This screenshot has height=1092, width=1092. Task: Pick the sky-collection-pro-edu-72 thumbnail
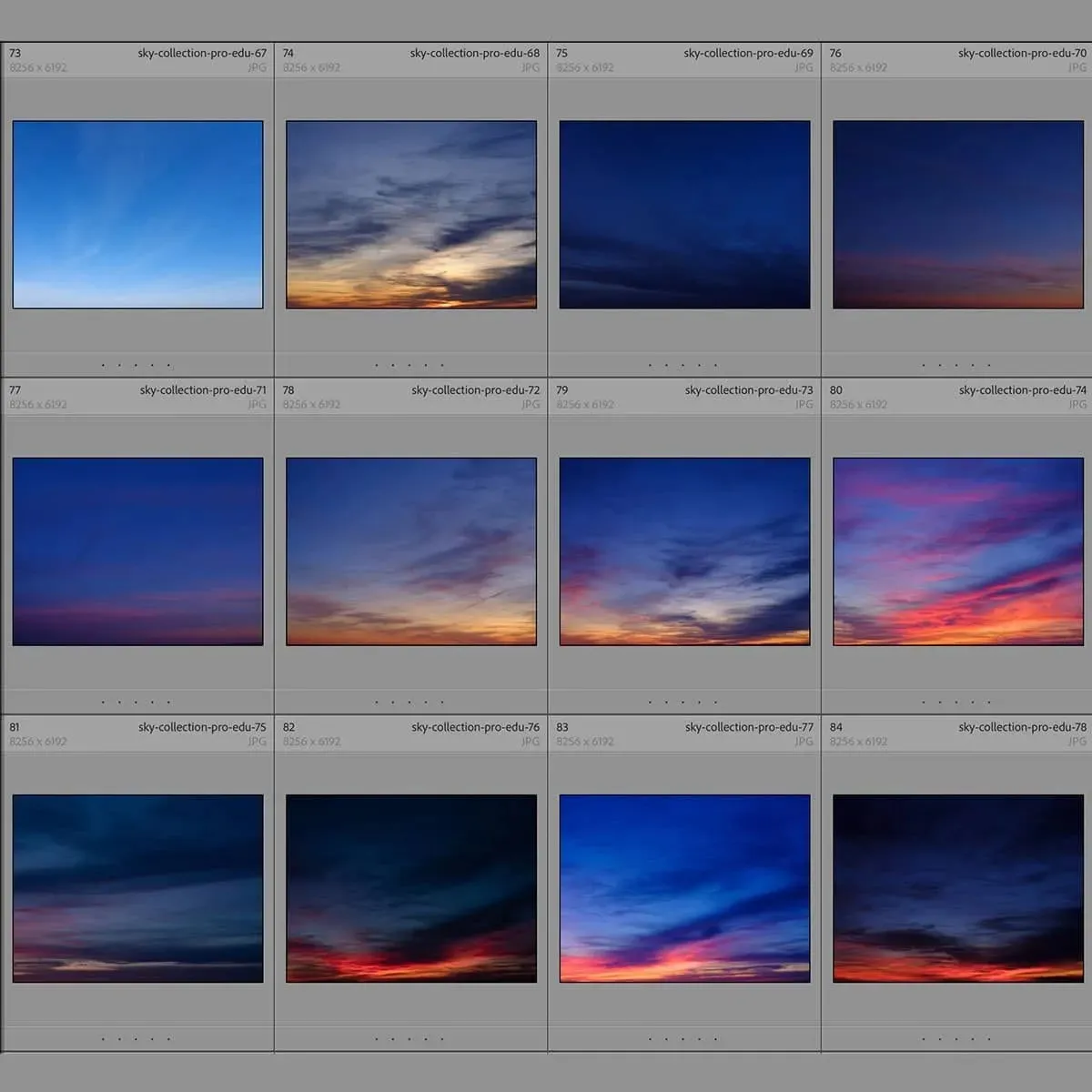411,551
